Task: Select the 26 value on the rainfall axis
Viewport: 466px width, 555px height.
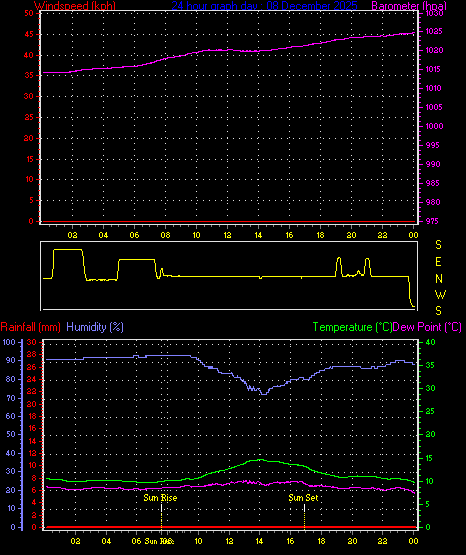Action: [32, 367]
